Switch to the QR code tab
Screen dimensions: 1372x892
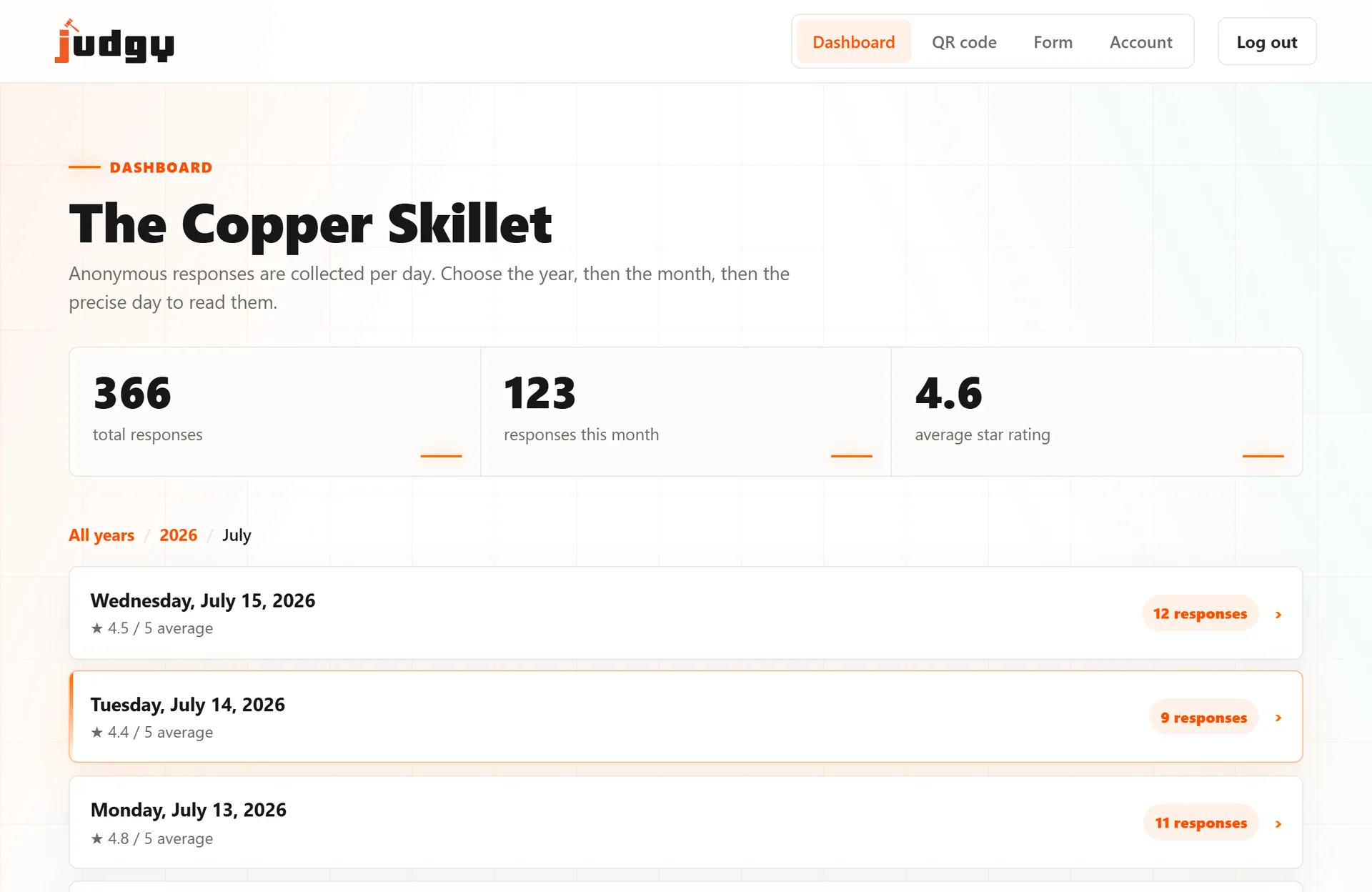(964, 42)
